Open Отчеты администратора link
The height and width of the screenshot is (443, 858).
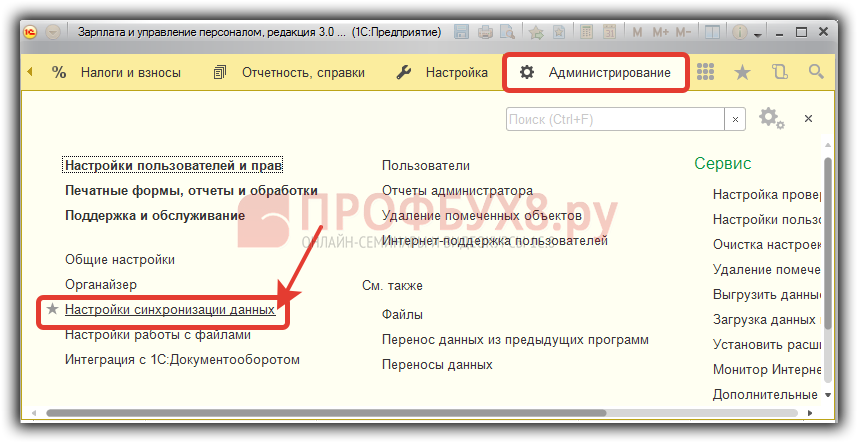click(457, 190)
